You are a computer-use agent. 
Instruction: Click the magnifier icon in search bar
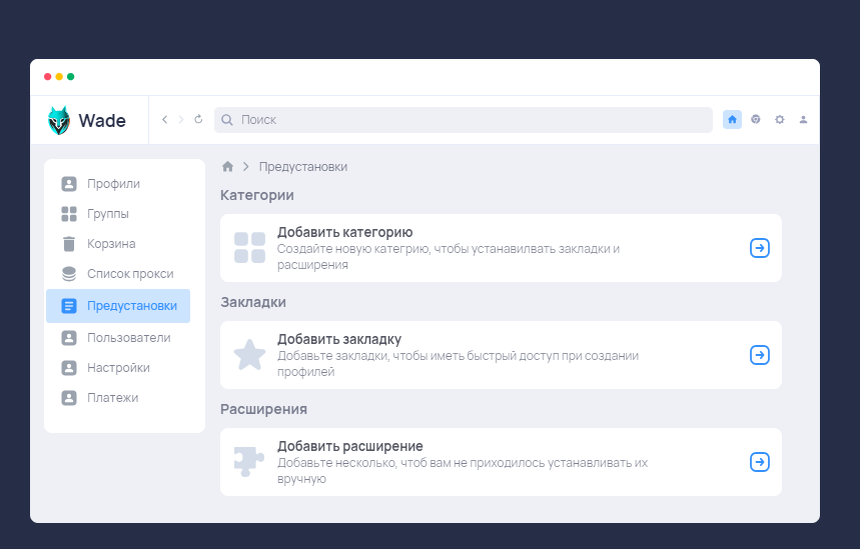(227, 120)
